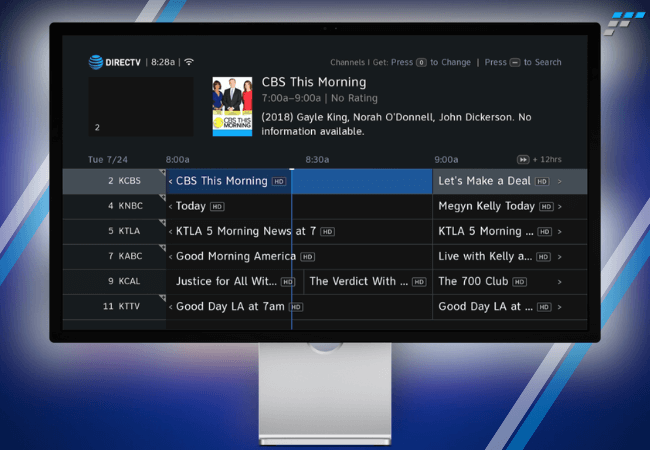Open the Today program on KNBC
The image size is (650, 450).
299,206
